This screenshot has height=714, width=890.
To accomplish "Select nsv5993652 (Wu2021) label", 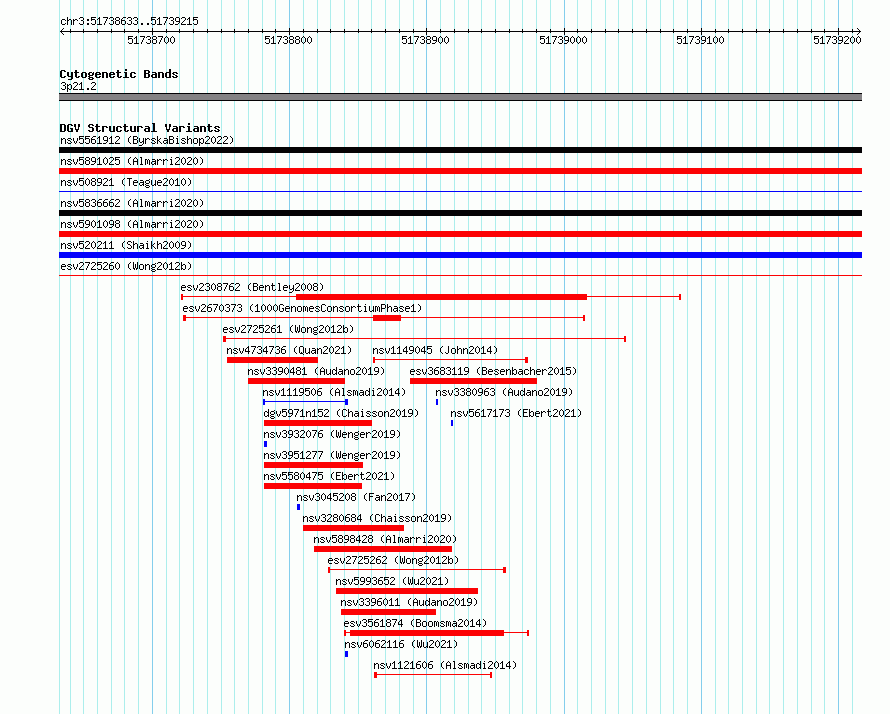I will pyautogui.click(x=392, y=581).
